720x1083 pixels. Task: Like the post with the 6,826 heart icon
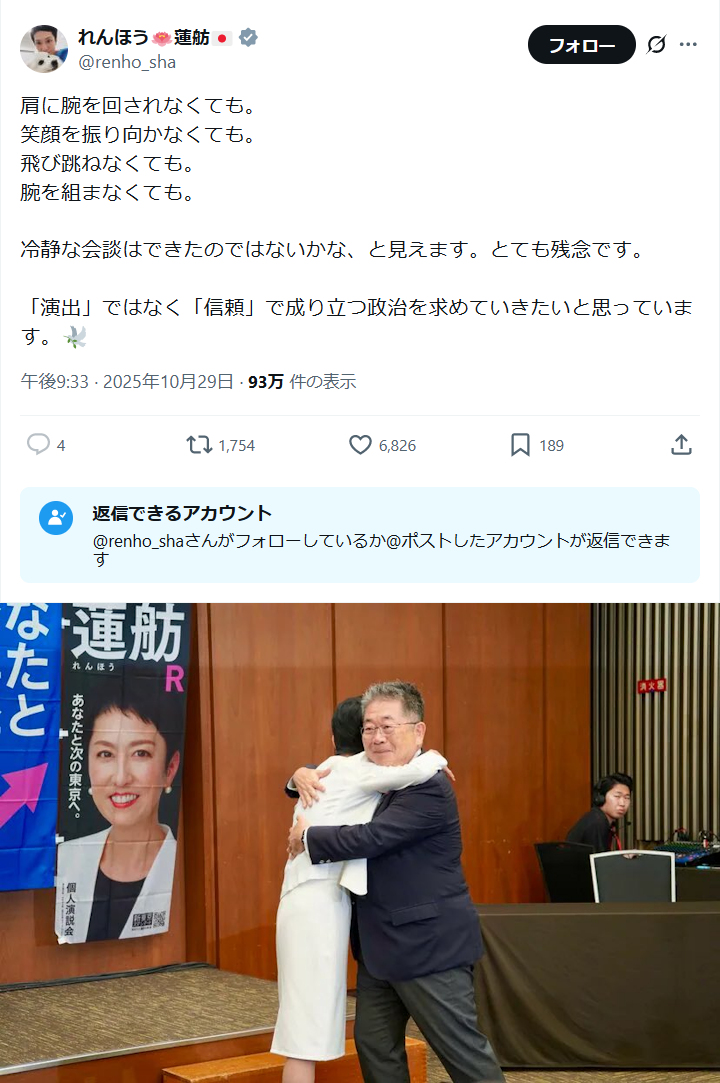click(360, 445)
